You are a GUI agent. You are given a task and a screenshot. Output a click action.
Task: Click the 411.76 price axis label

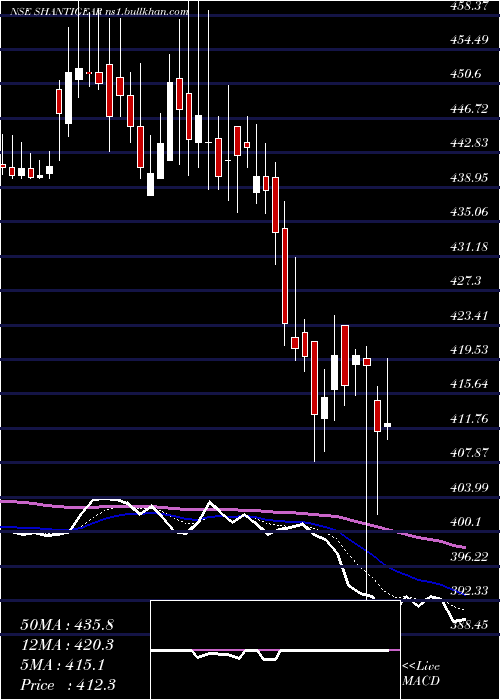click(469, 419)
